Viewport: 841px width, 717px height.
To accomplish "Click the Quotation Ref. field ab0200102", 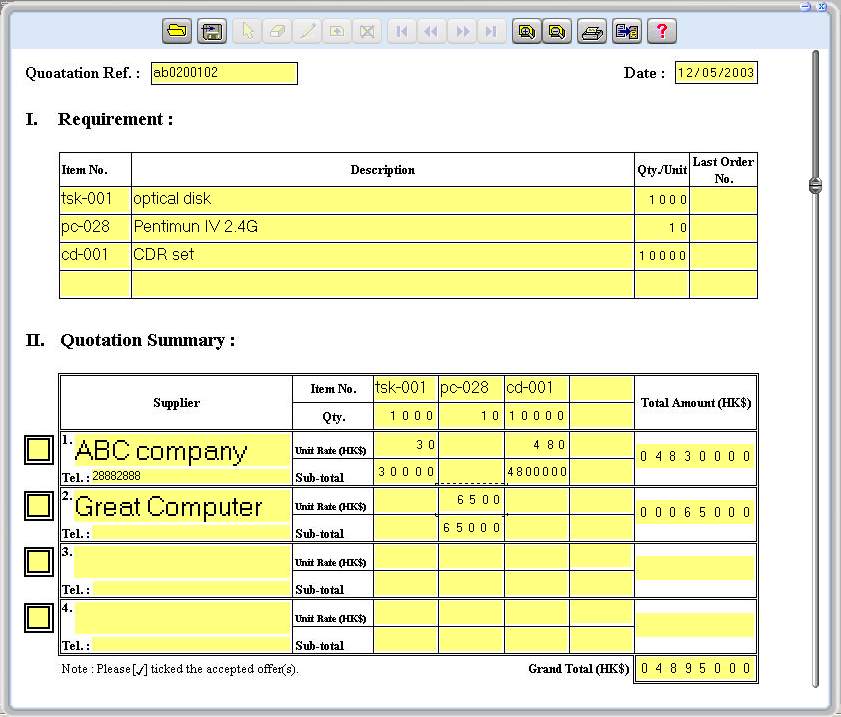I will point(224,73).
